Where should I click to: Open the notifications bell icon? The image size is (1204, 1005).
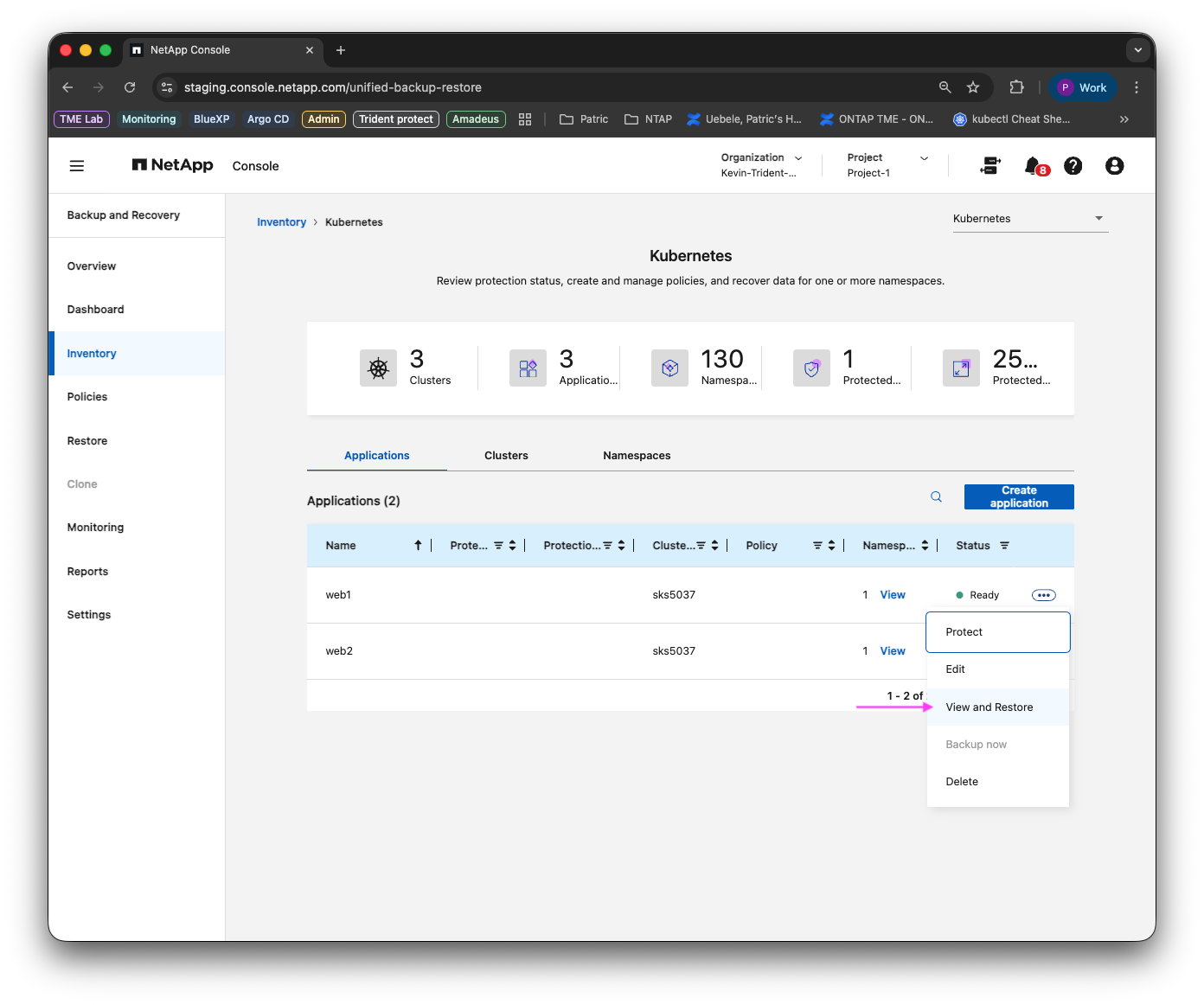(1034, 165)
